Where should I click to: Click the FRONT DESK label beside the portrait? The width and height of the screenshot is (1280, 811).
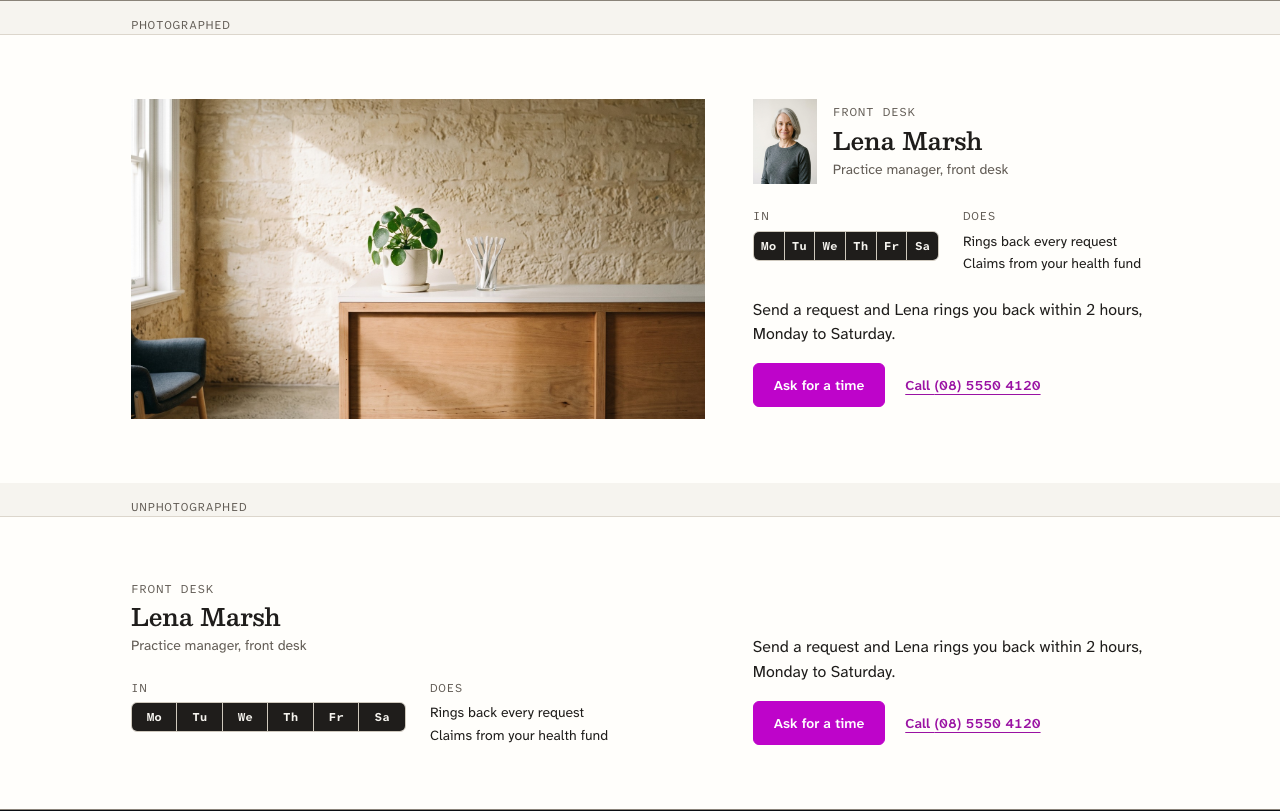[874, 112]
